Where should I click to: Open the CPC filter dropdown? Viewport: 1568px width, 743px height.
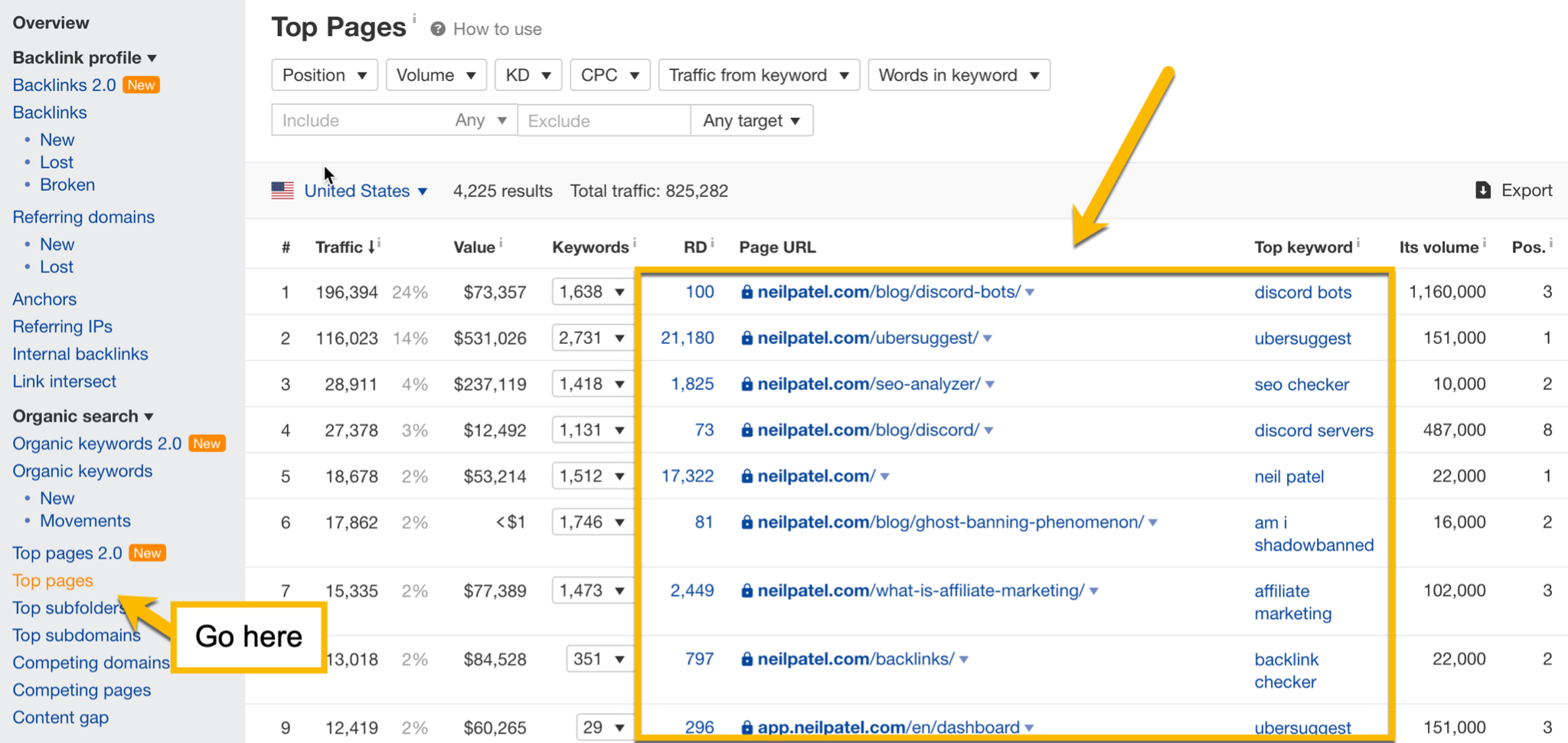(x=610, y=75)
